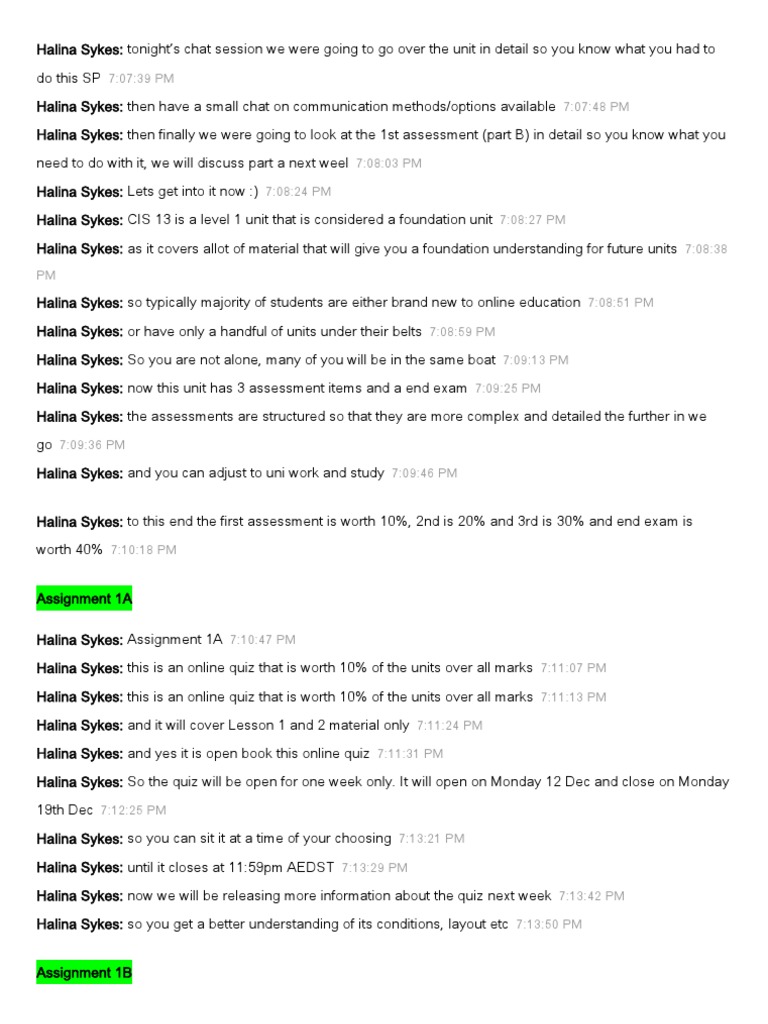The image size is (768, 1024).
Task: Click the 7:10:18 PM timestamp
Action: point(143,550)
